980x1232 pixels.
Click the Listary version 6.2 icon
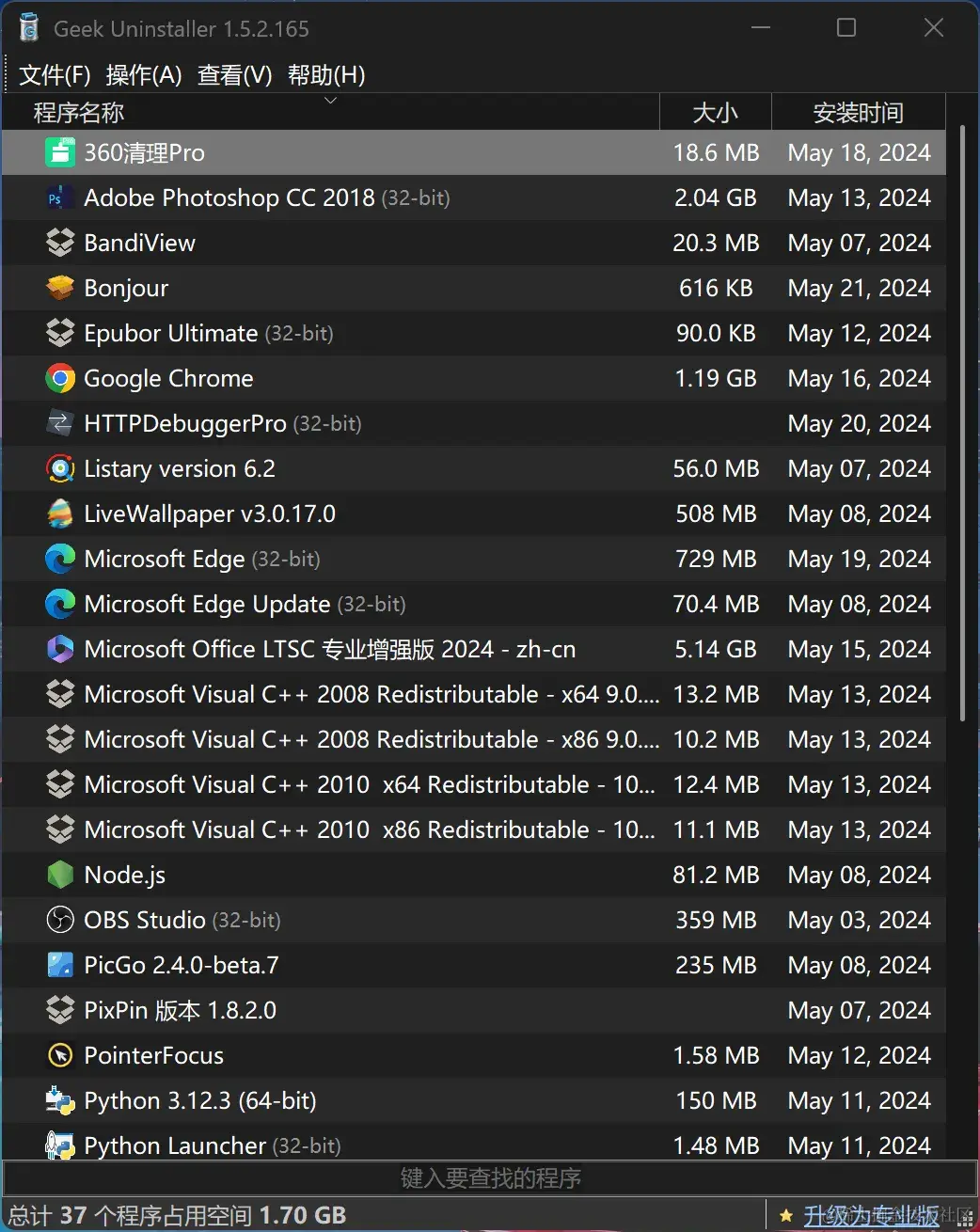(60, 468)
